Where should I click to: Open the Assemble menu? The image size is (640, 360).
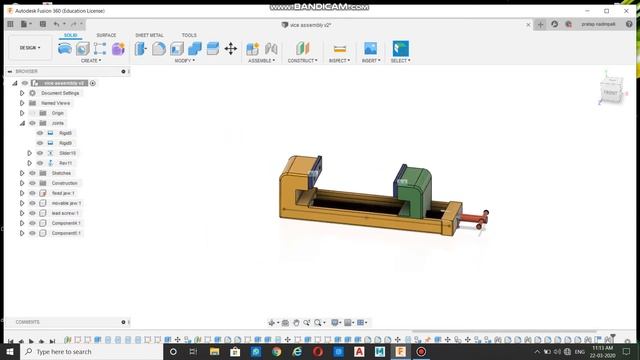point(262,61)
